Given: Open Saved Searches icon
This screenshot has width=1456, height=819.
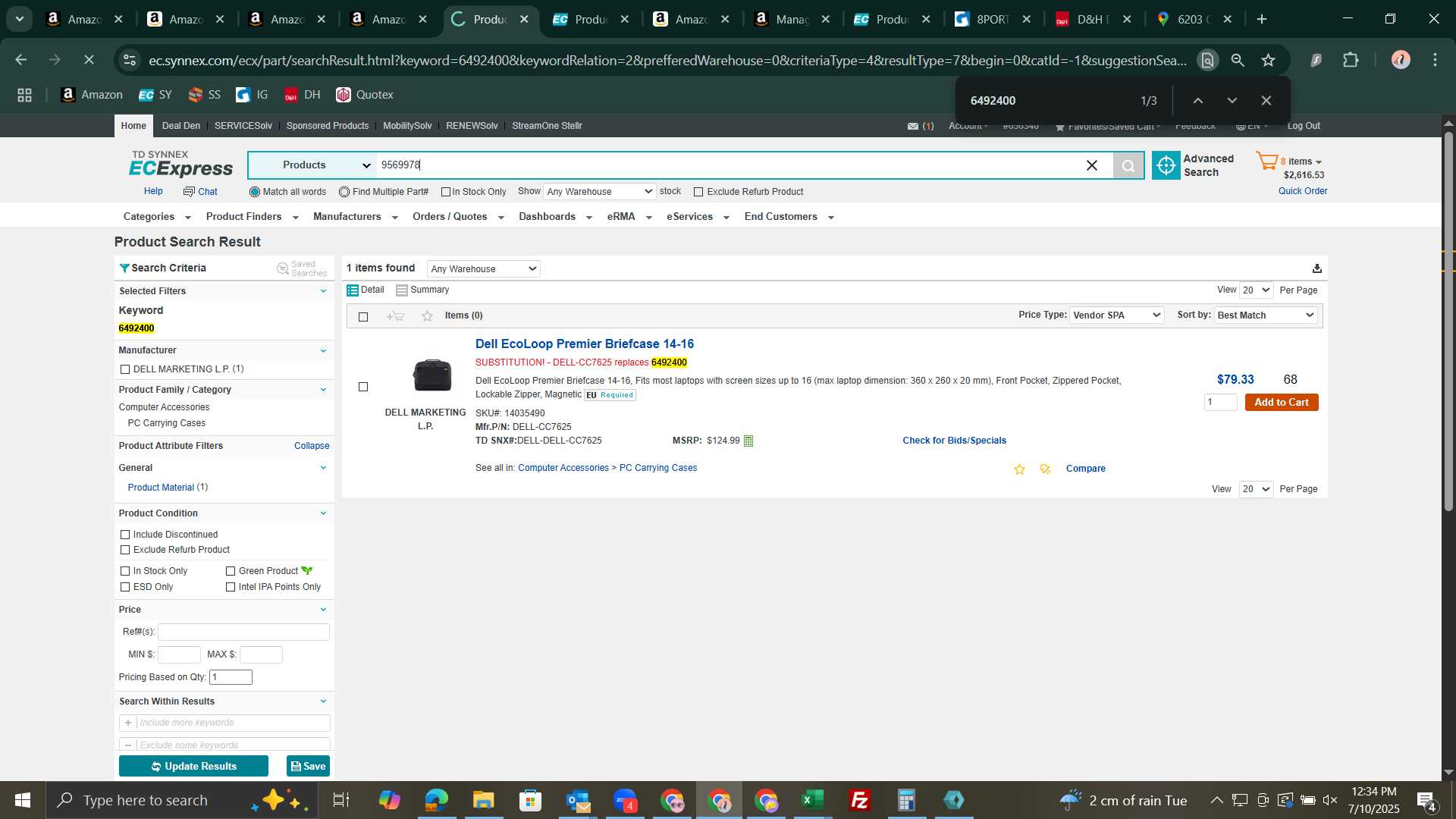Looking at the screenshot, I should point(283,268).
